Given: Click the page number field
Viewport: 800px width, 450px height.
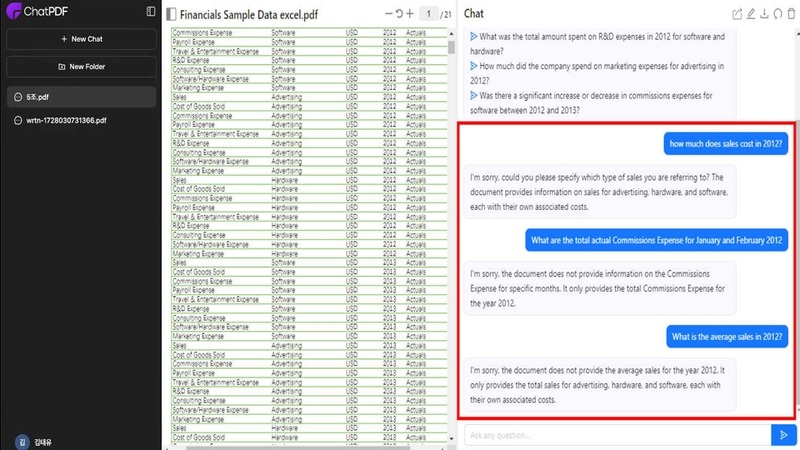Looking at the screenshot, I should click(x=429, y=14).
